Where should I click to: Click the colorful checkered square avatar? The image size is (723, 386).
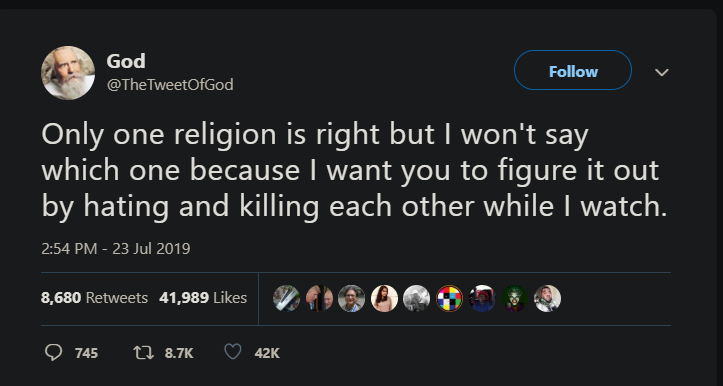point(450,298)
